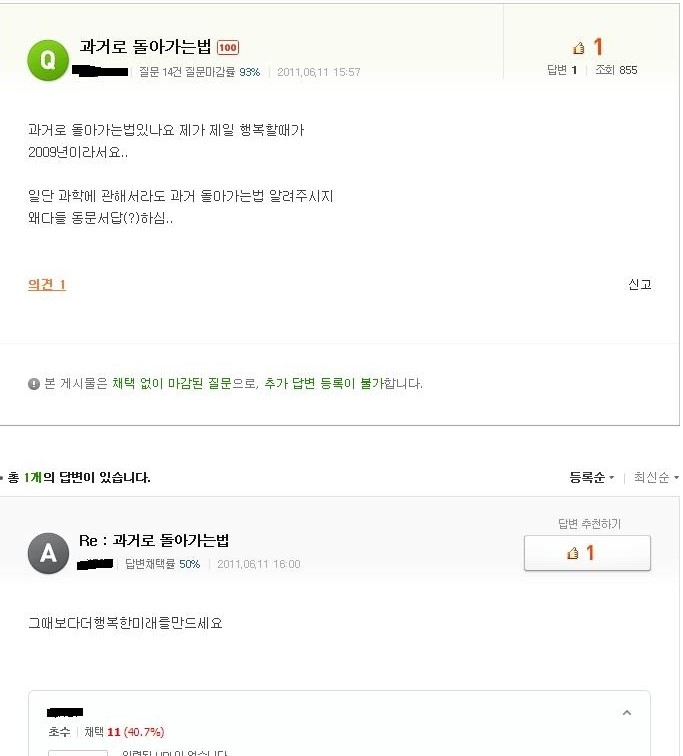Click the question title 과거로 돌아가는법

click(x=145, y=47)
